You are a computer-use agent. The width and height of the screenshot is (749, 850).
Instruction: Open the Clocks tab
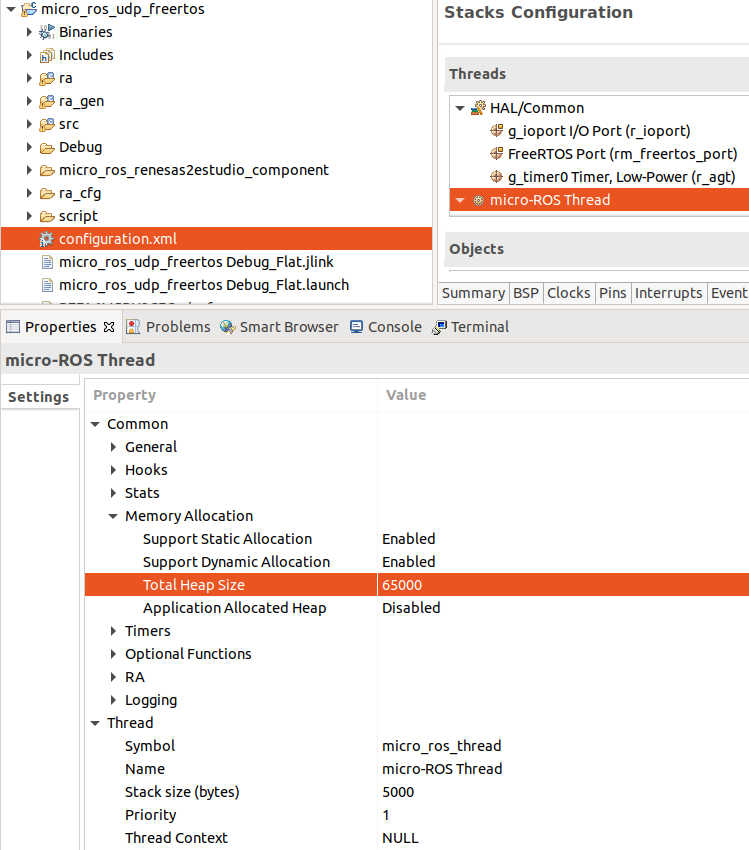pyautogui.click(x=569, y=293)
